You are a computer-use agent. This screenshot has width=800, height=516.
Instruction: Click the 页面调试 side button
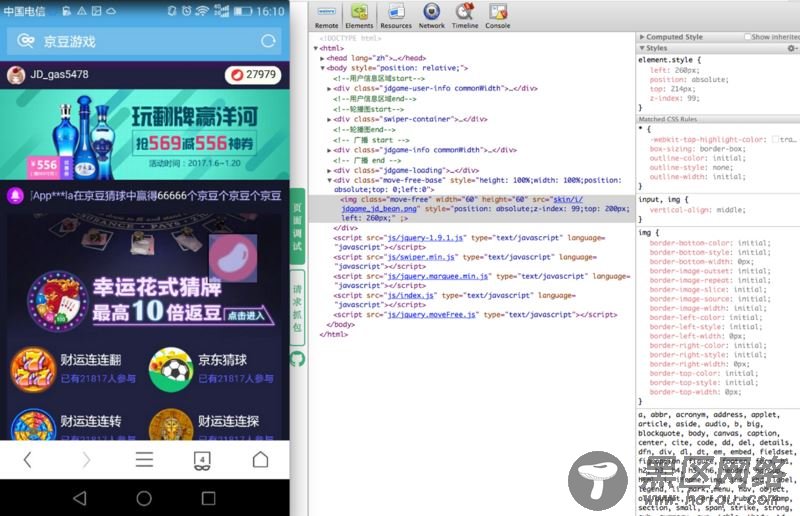pyautogui.click(x=297, y=226)
